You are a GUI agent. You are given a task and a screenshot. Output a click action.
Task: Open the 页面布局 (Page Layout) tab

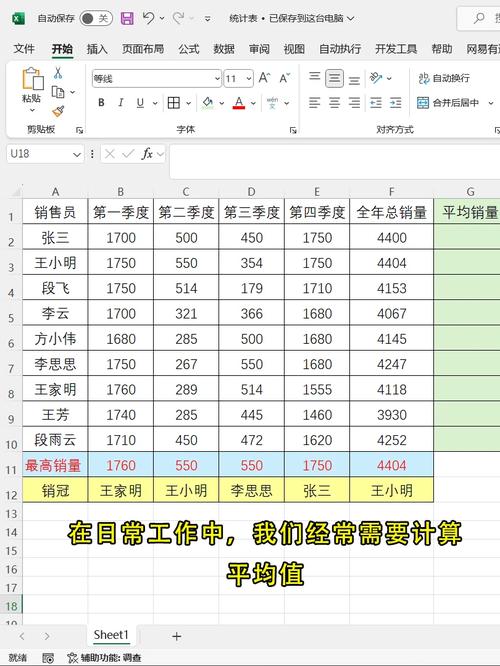click(x=143, y=49)
